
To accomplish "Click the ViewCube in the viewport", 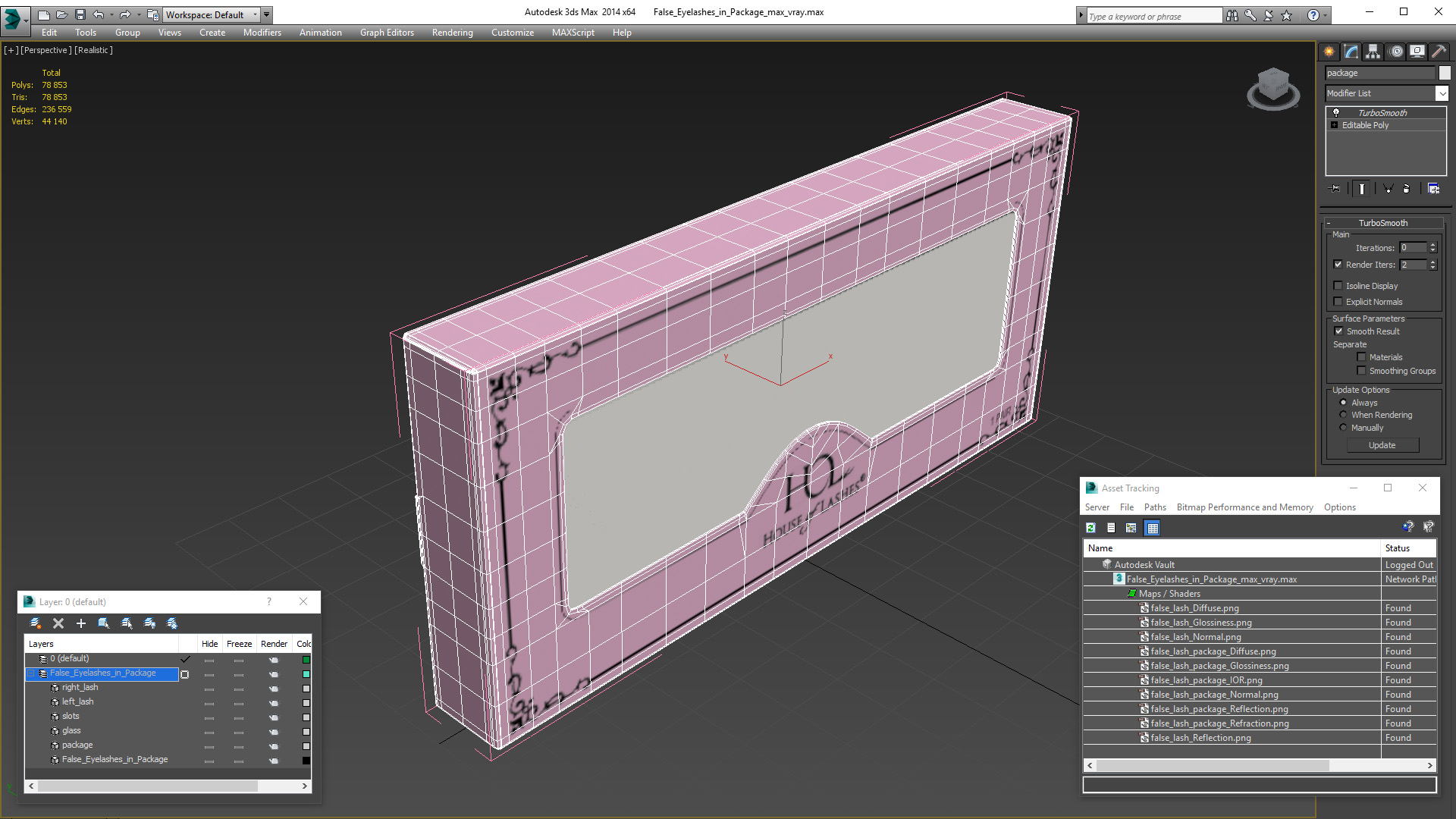I will click(x=1273, y=89).
